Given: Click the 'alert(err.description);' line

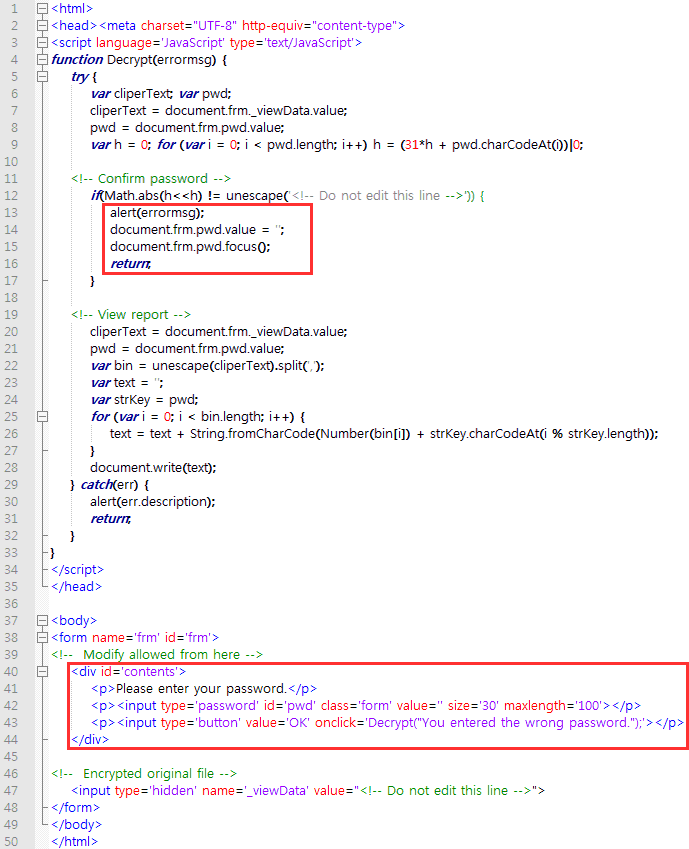Looking at the screenshot, I should 153,502.
